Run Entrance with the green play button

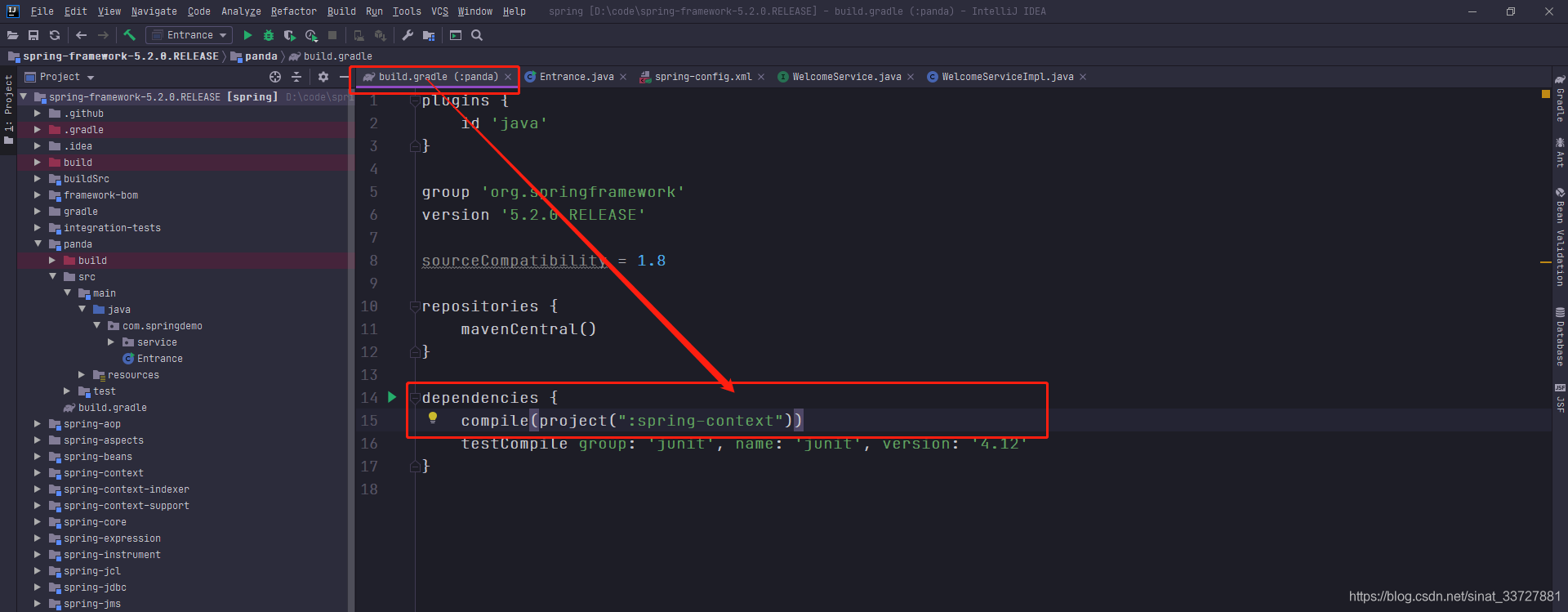click(247, 35)
